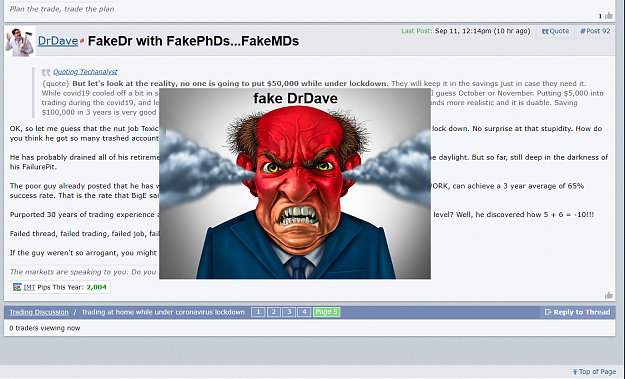Go to page 4 of thread
This screenshot has height=379, width=625.
coord(304,312)
